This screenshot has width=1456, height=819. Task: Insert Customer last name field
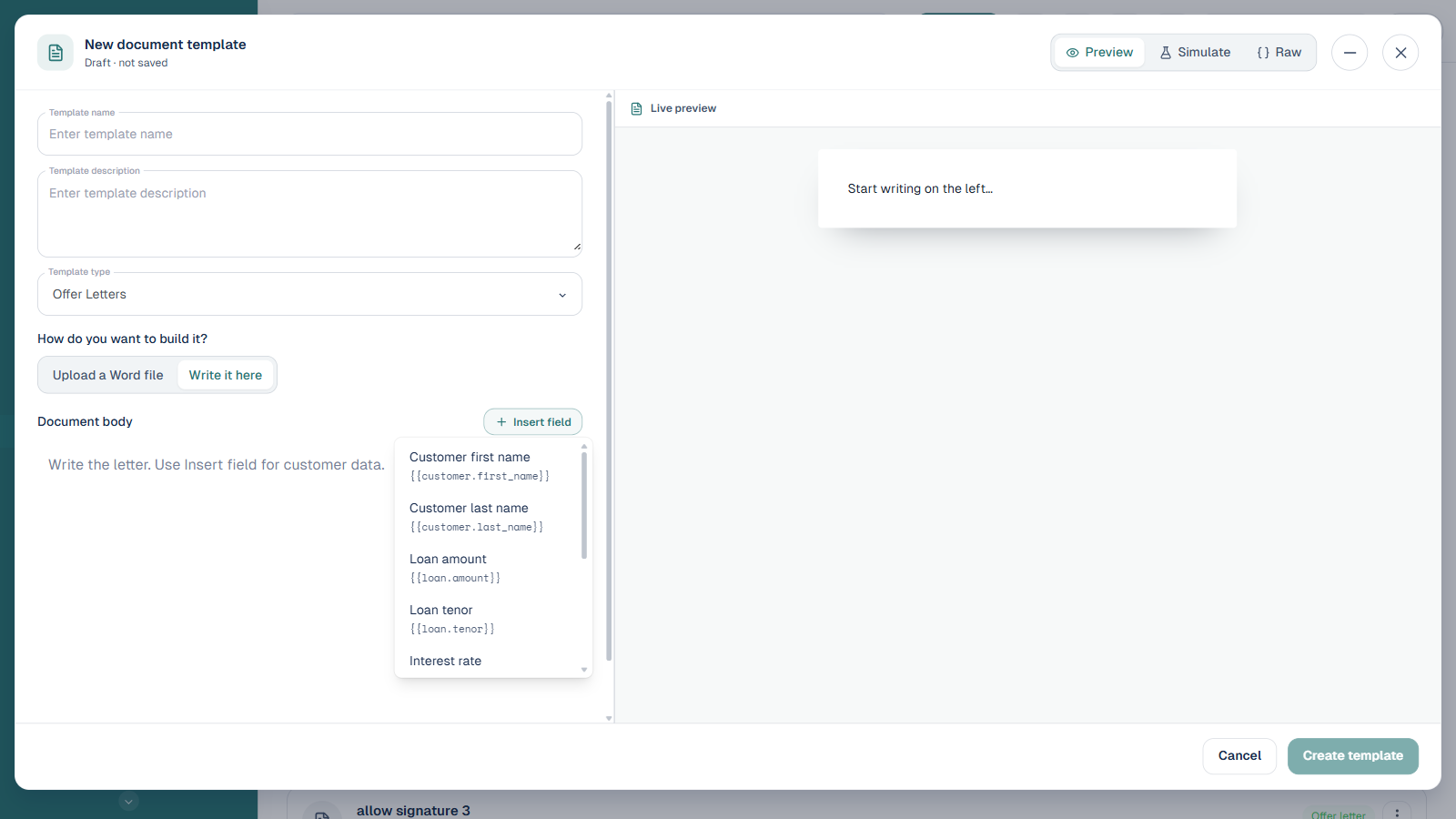488,517
